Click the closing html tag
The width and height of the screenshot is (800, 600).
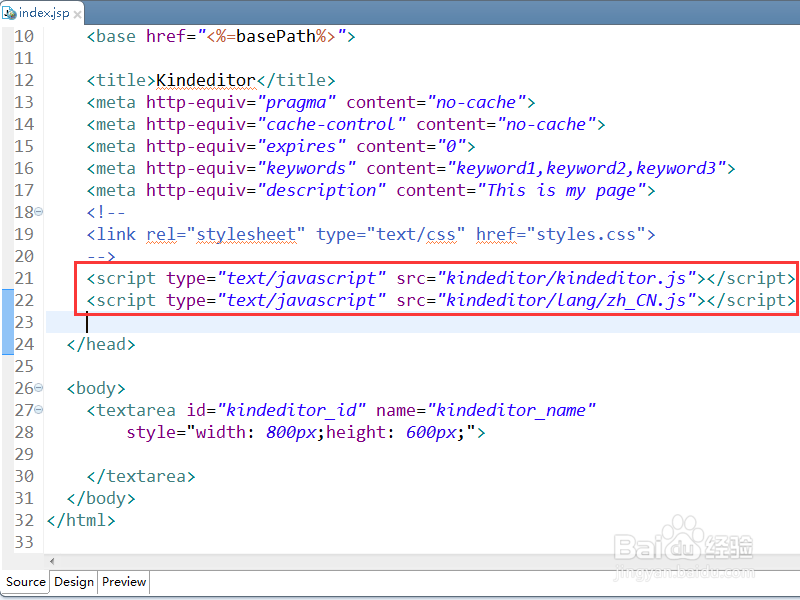coord(81,520)
